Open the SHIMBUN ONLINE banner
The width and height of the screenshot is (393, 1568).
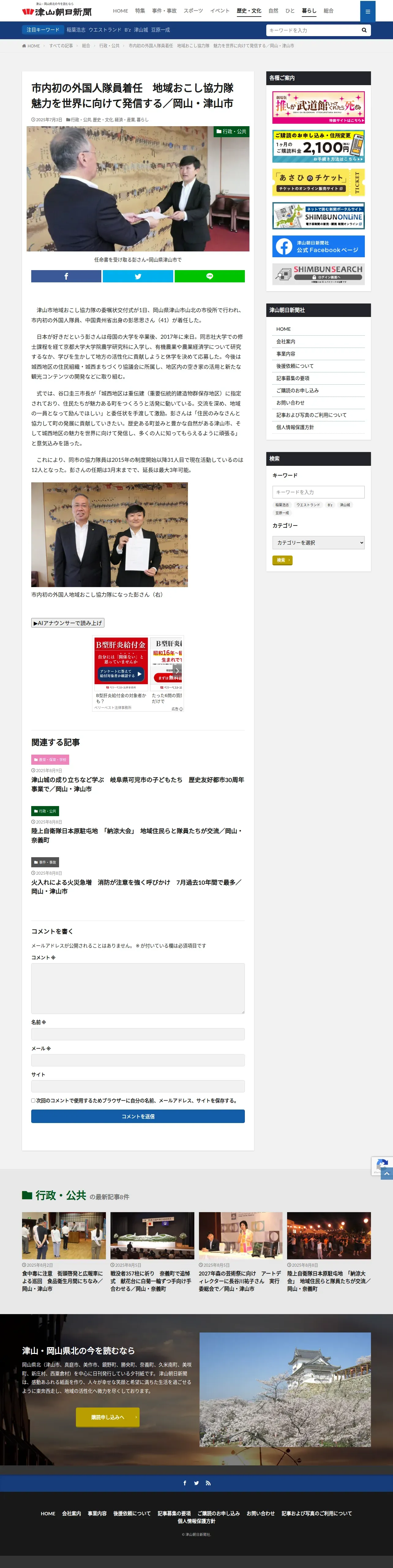pos(319,216)
